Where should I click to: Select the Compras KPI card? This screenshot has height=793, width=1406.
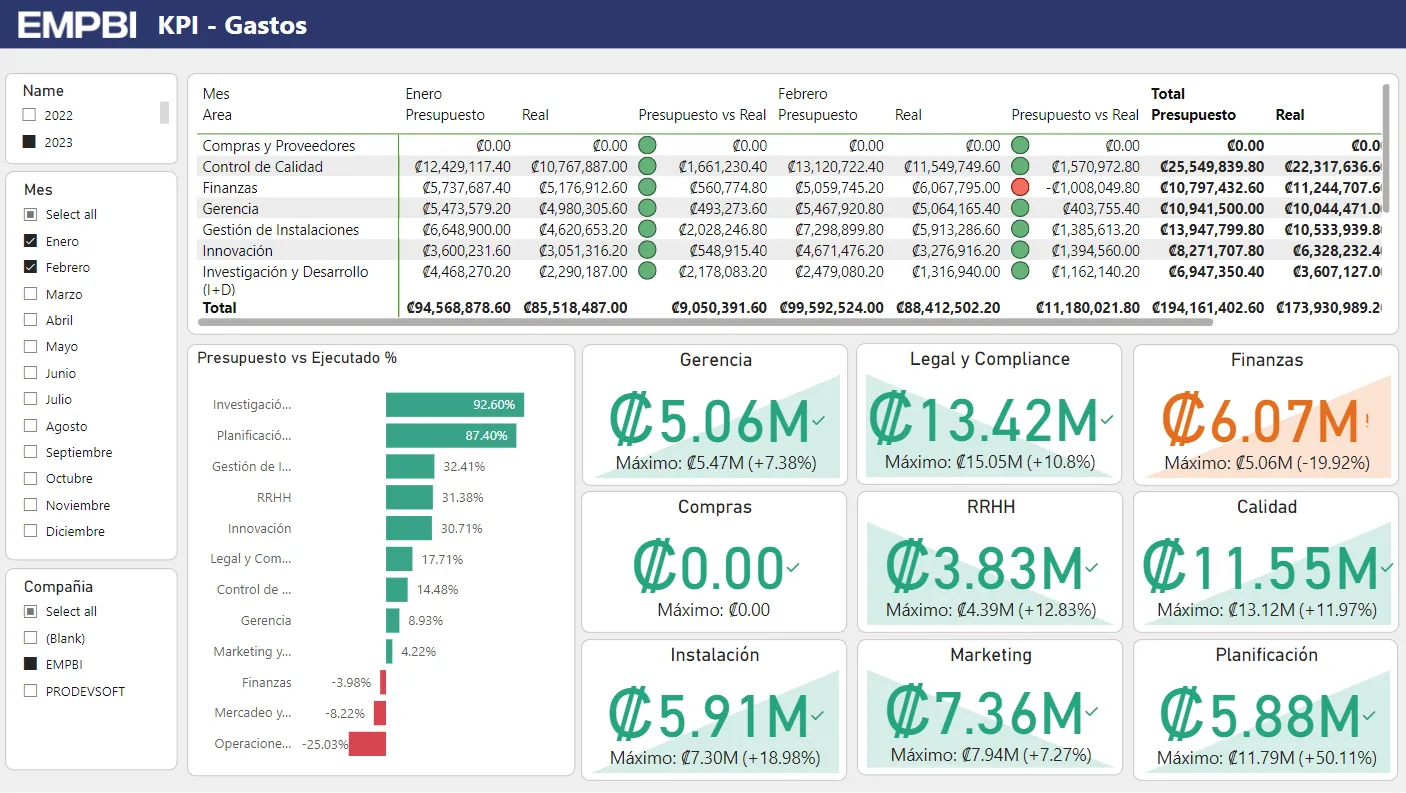click(x=714, y=561)
